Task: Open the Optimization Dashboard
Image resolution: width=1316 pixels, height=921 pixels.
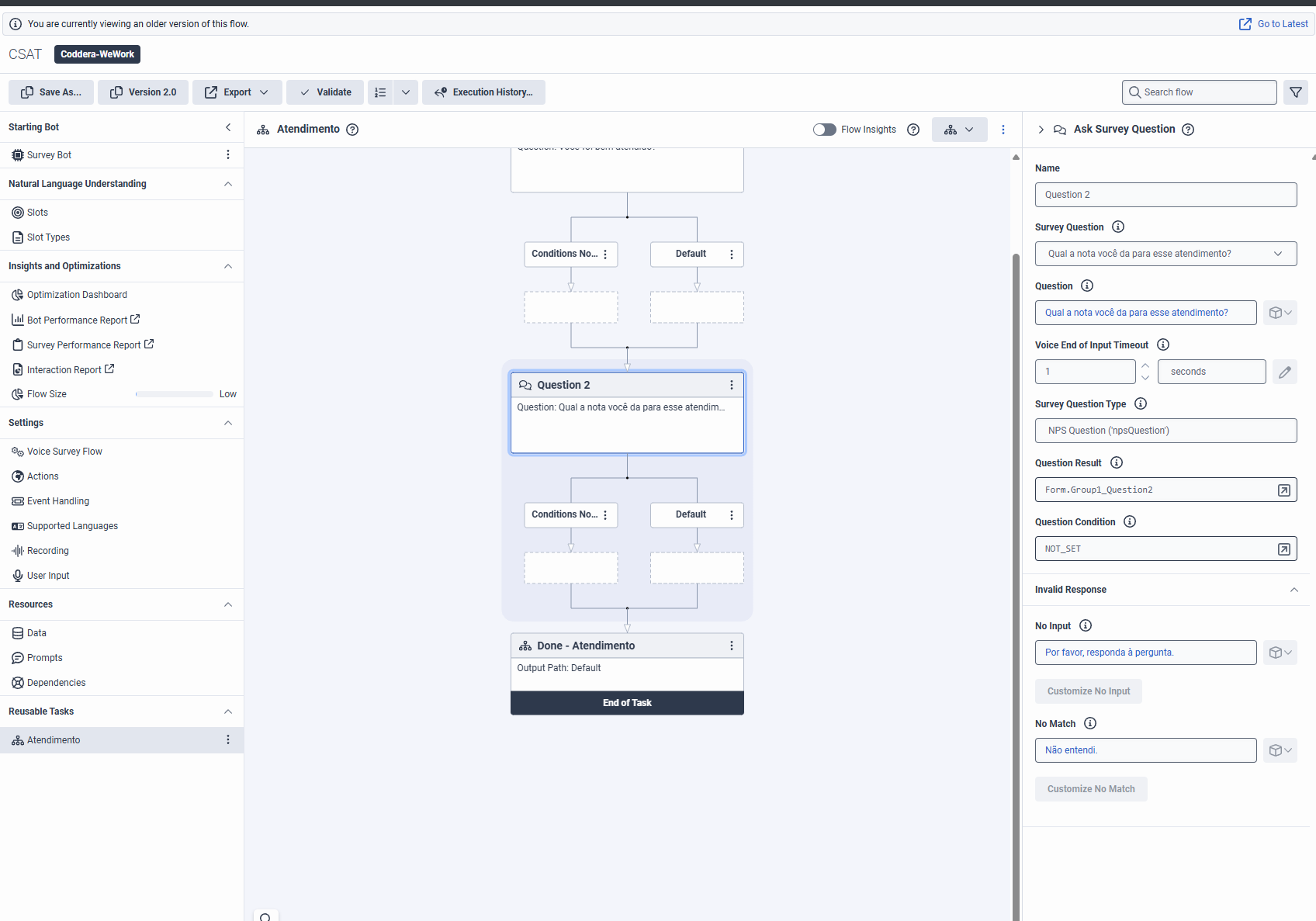Action: [x=77, y=295]
